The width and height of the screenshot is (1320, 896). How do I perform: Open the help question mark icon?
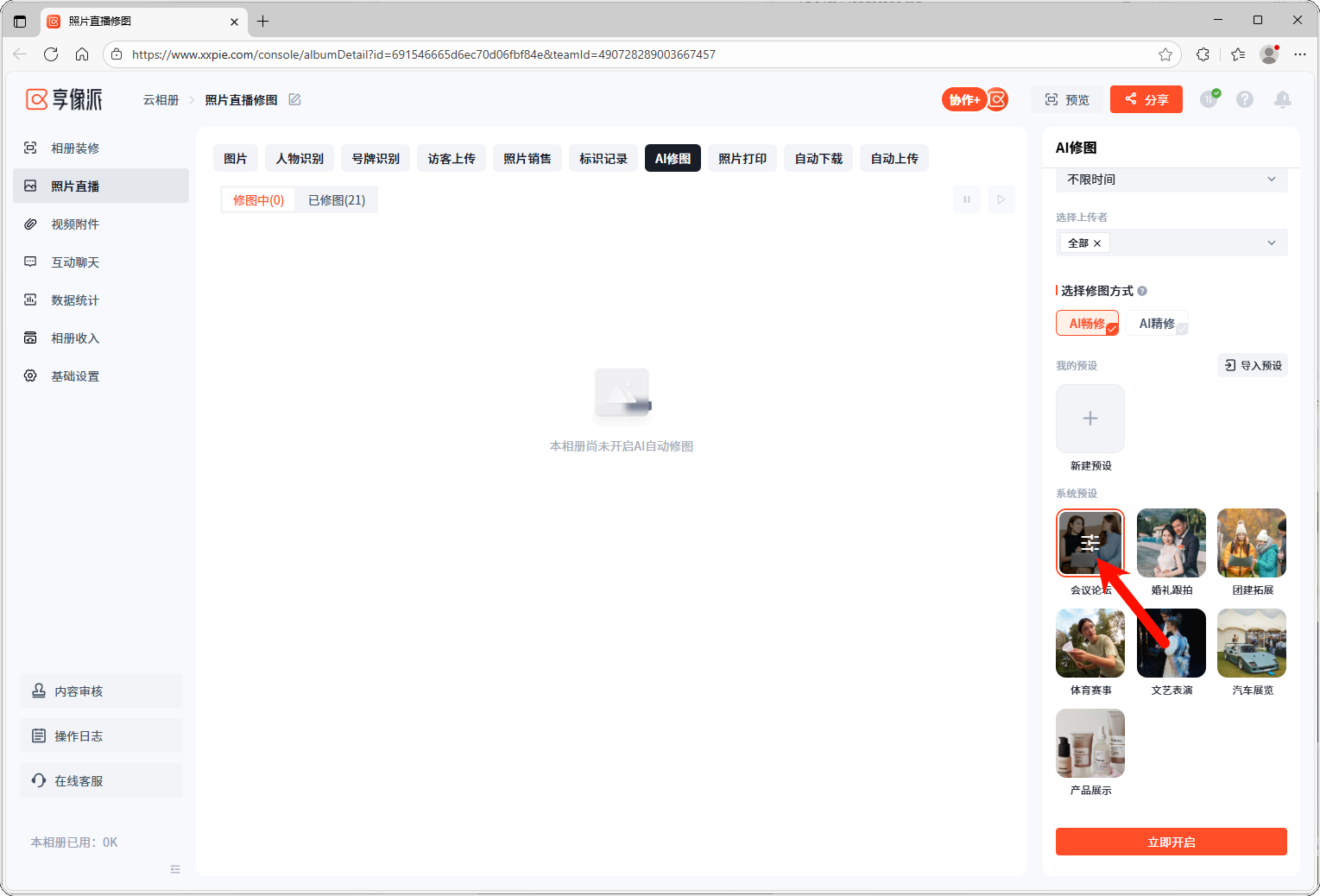(1244, 99)
